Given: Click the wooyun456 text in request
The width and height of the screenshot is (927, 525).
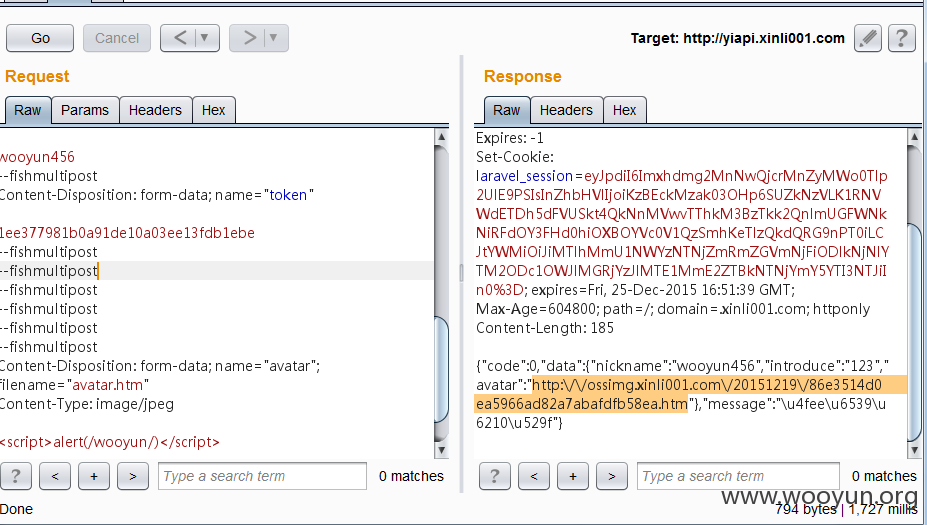Looking at the screenshot, I should click(x=37, y=157).
